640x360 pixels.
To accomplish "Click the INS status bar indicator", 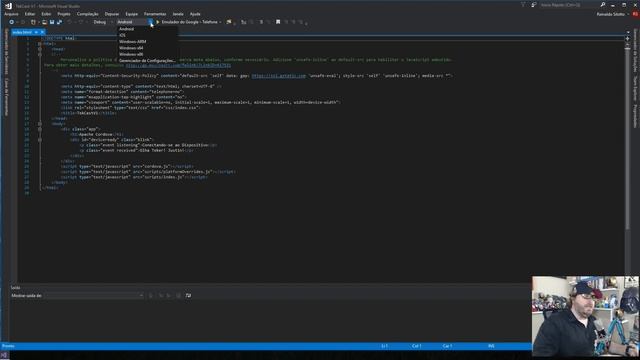I will tap(491, 346).
